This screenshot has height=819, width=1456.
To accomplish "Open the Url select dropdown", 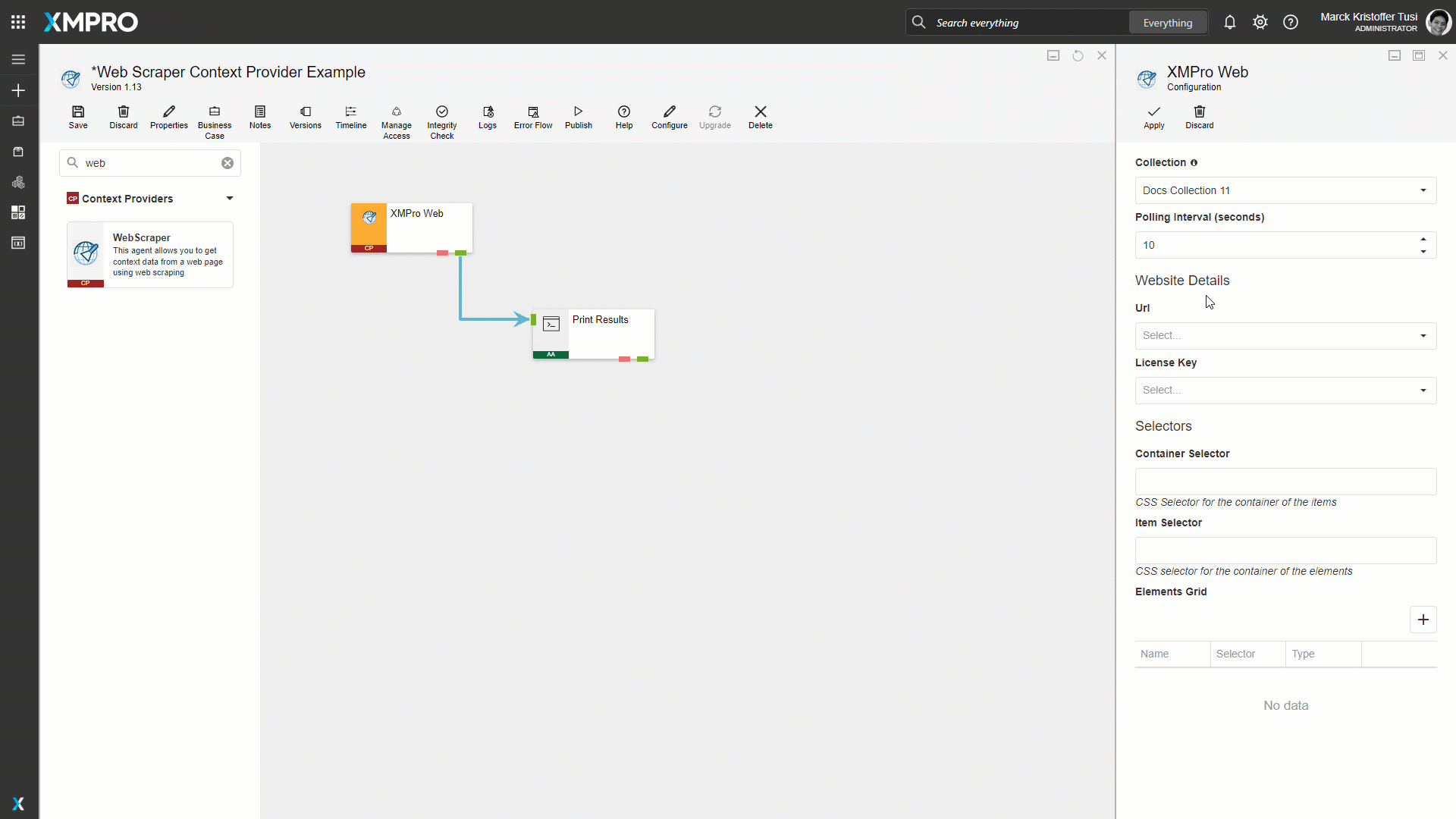I will [1285, 336].
